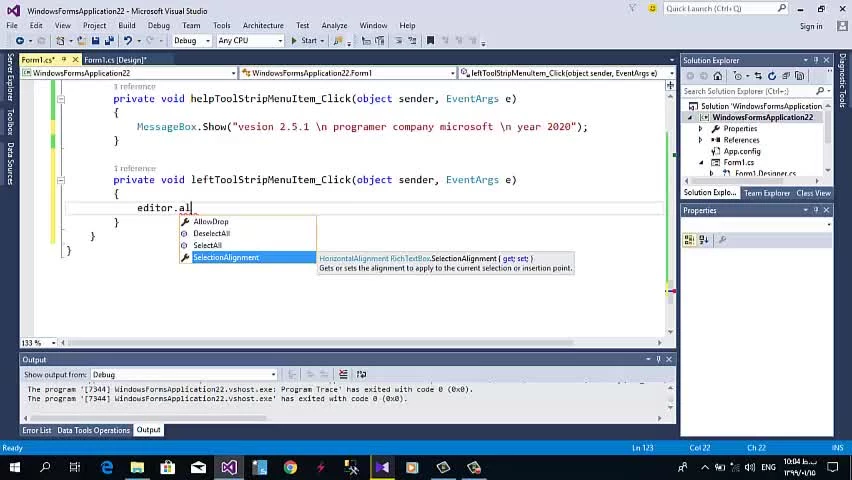The width and height of the screenshot is (852, 480).
Task: Click the search magnifier in Solution Explorer
Action: [x=820, y=91]
